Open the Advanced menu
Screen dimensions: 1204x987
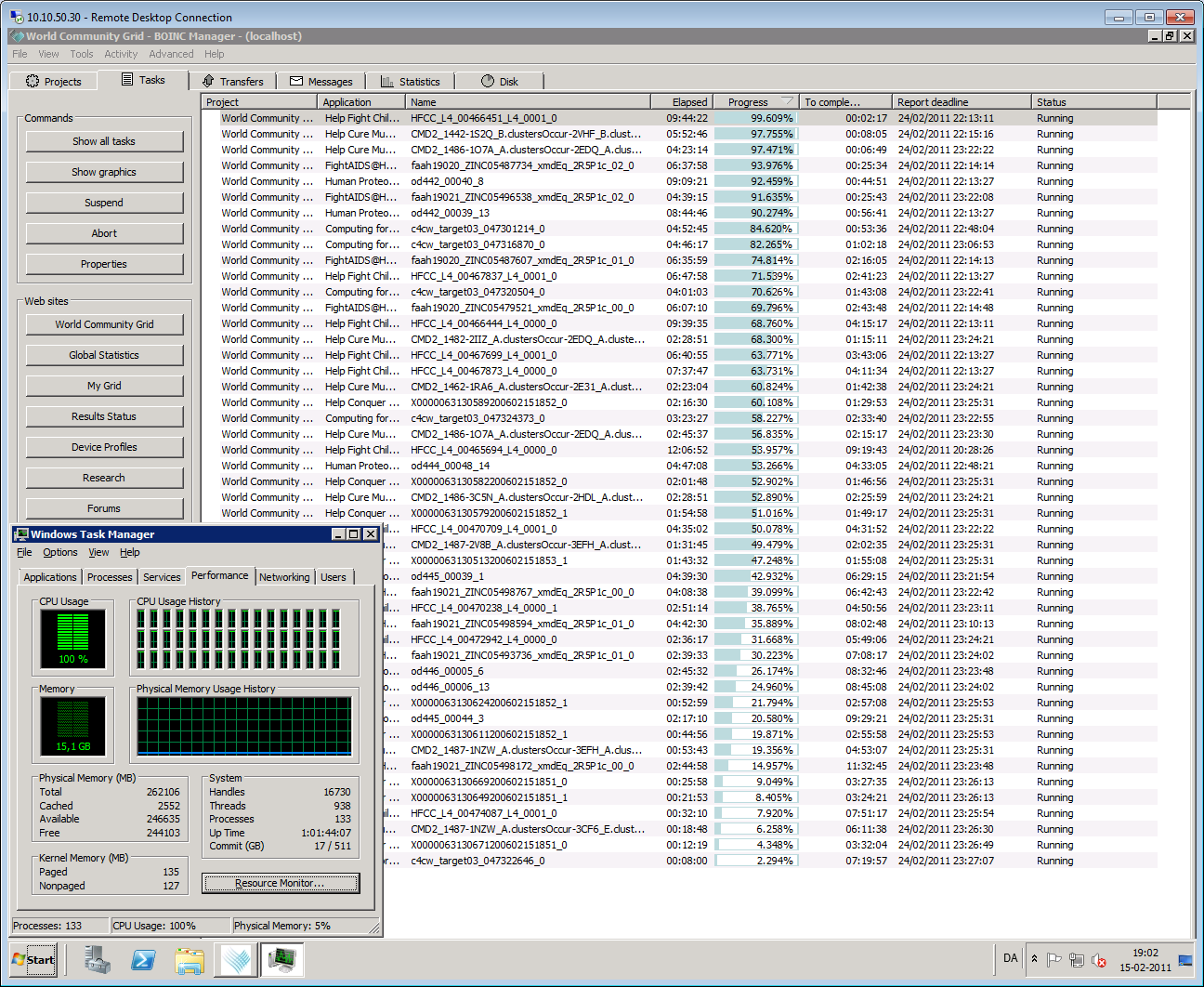(171, 54)
